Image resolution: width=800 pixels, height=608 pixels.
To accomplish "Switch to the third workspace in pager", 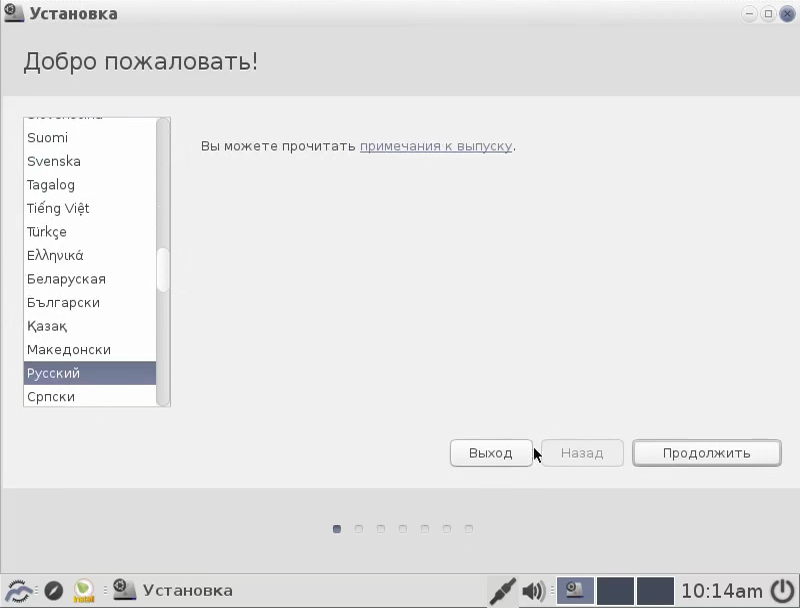I will coord(656,591).
